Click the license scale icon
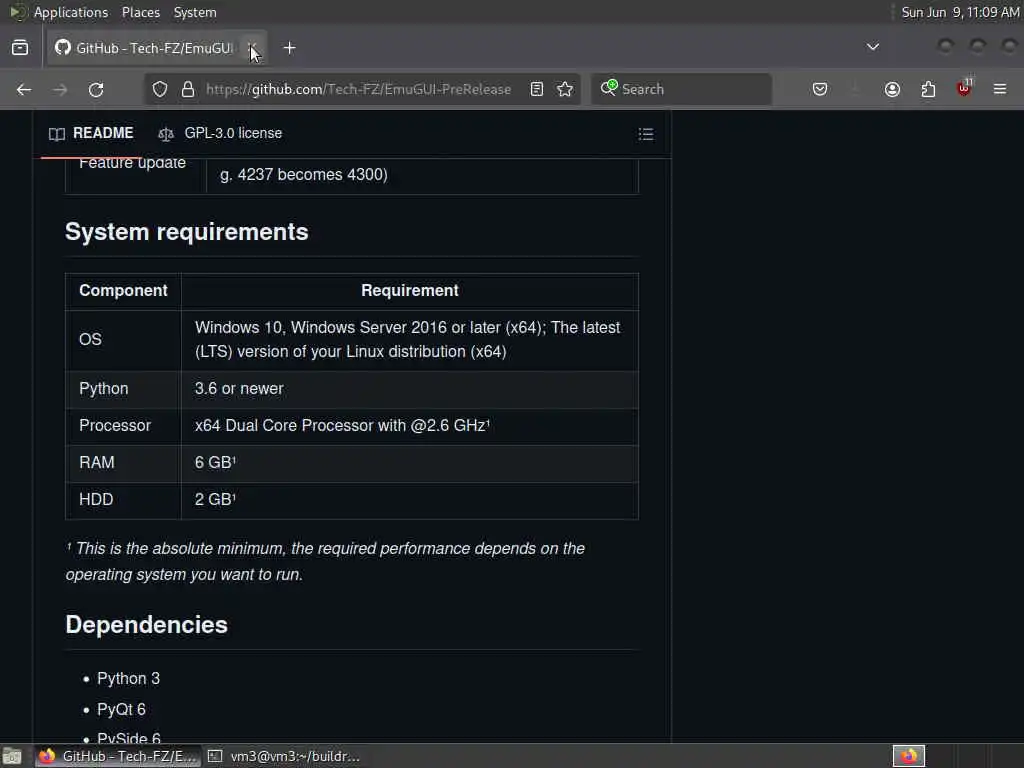 click(x=166, y=134)
